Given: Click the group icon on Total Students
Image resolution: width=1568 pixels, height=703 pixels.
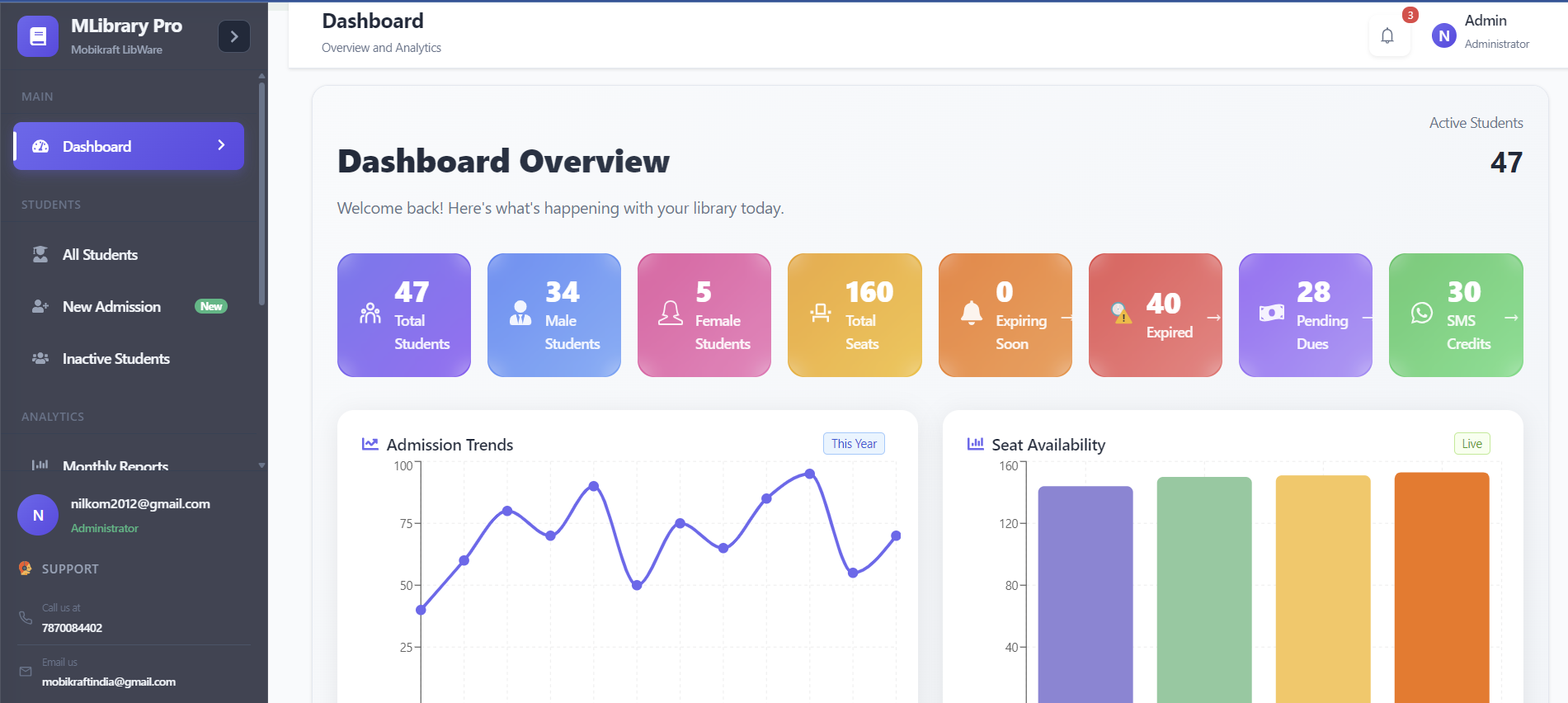Looking at the screenshot, I should pyautogui.click(x=370, y=314).
